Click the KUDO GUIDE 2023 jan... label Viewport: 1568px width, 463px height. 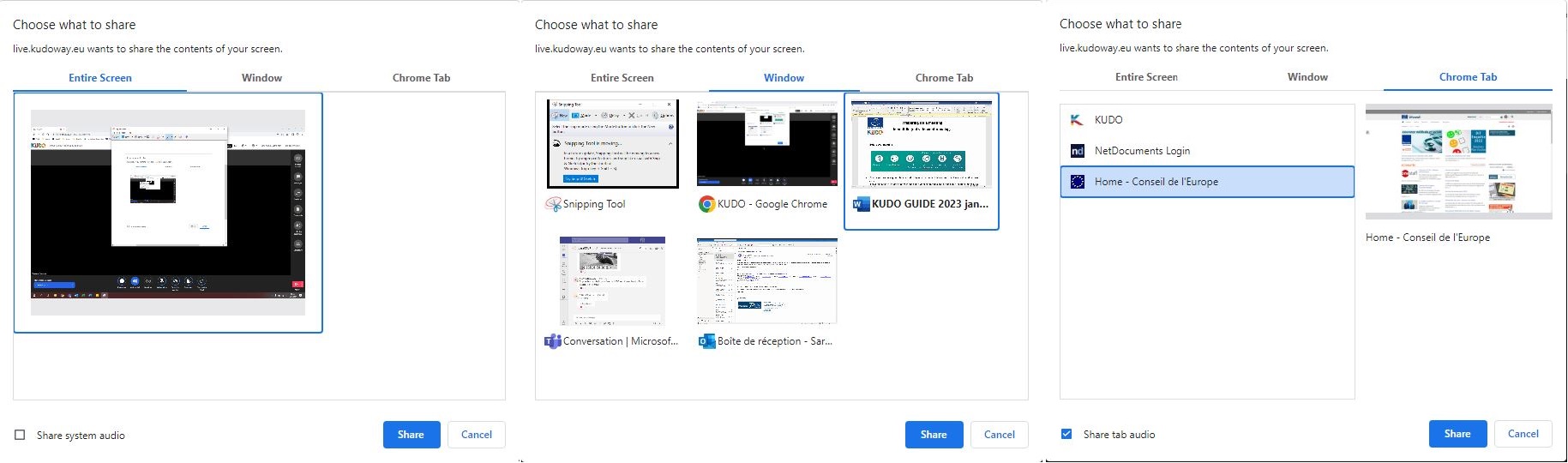point(930,204)
